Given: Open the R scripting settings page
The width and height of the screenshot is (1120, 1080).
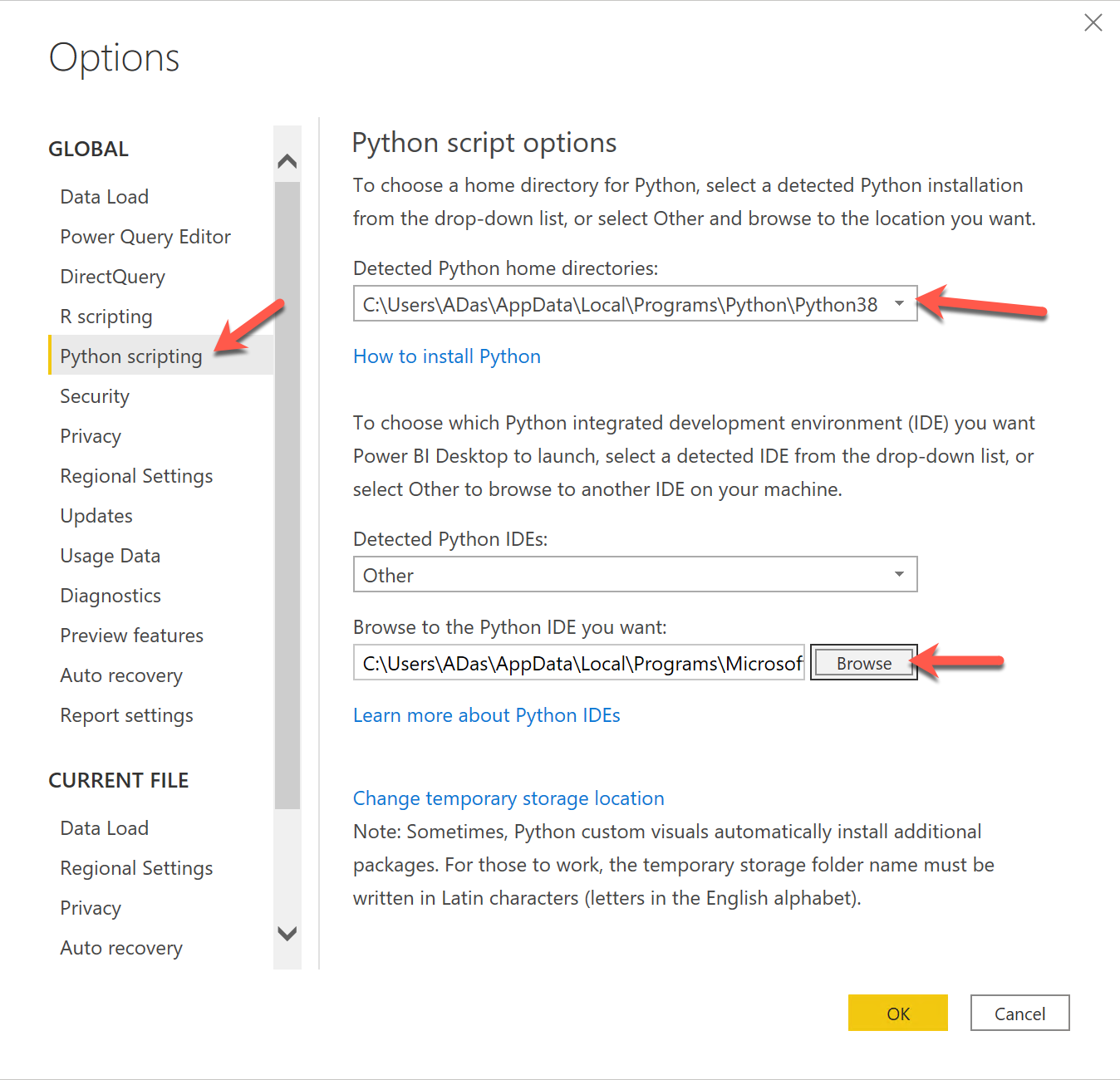Looking at the screenshot, I should 106,316.
